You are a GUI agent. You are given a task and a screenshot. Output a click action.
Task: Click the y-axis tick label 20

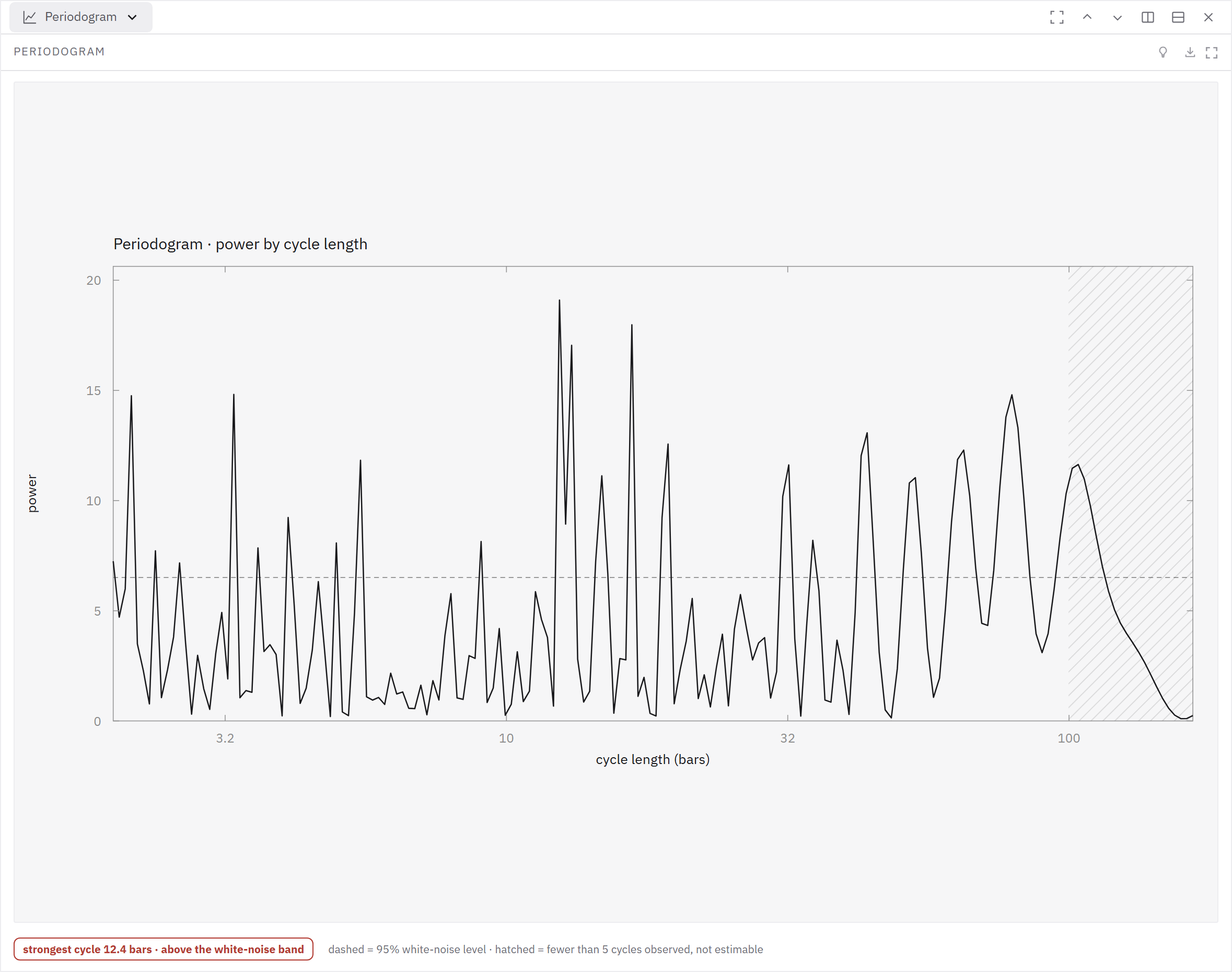click(x=94, y=281)
